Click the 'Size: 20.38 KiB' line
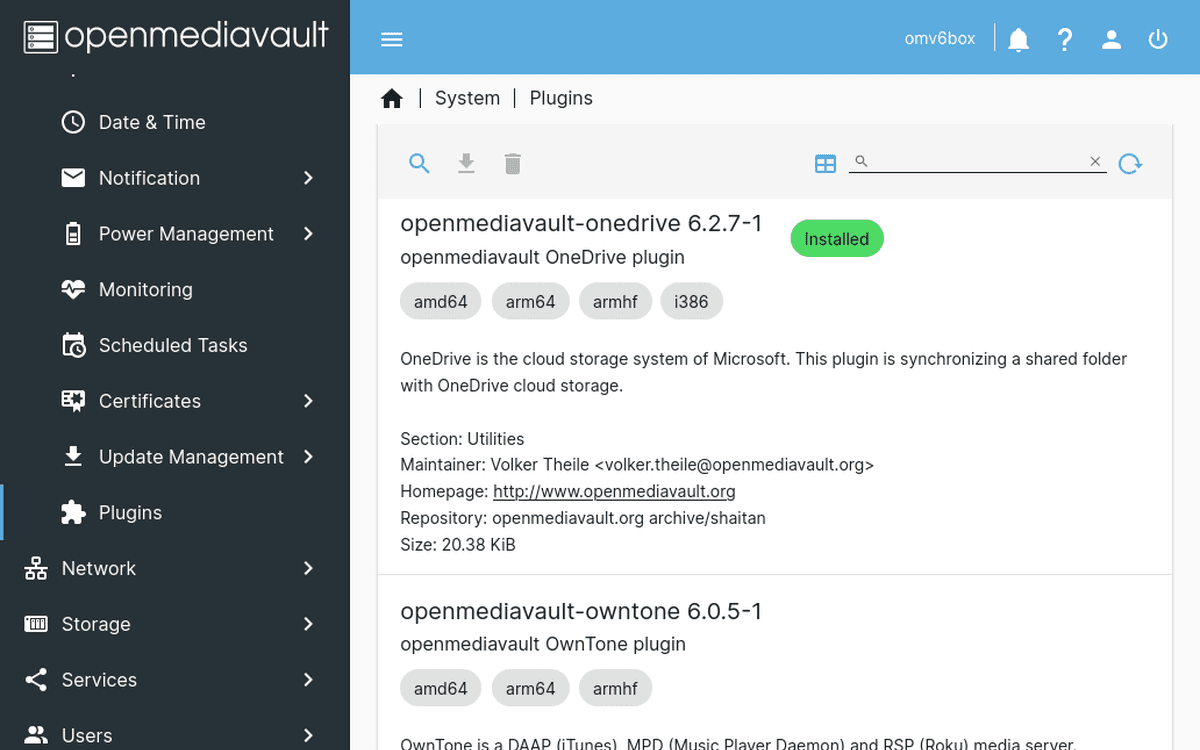Image resolution: width=1200 pixels, height=750 pixels. (458, 545)
